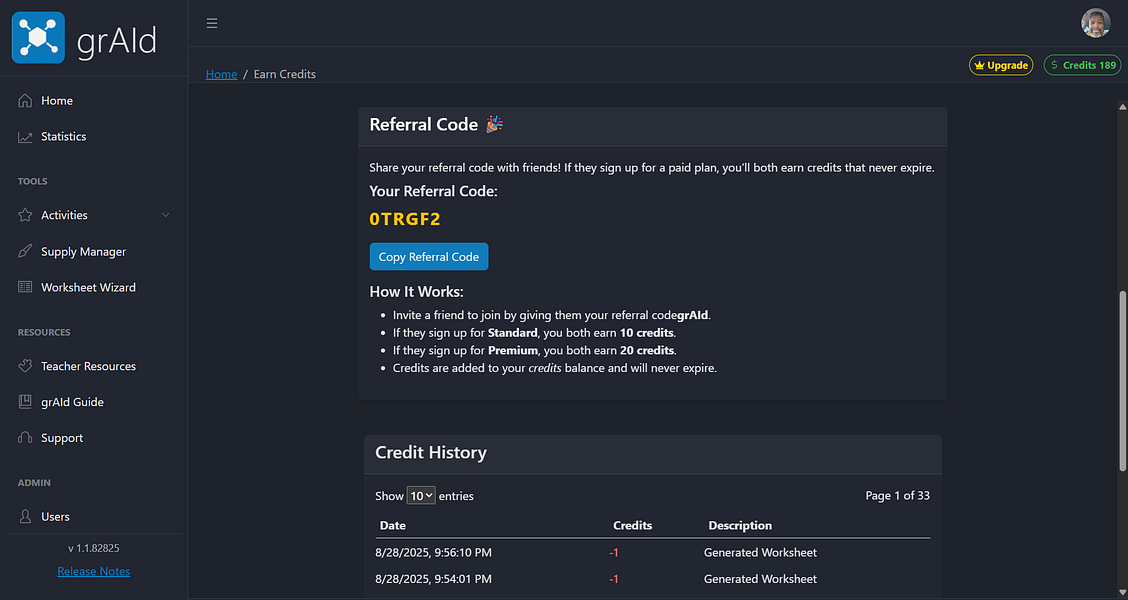Click the Home house icon in sidebar
1128x600 pixels.
point(25,101)
